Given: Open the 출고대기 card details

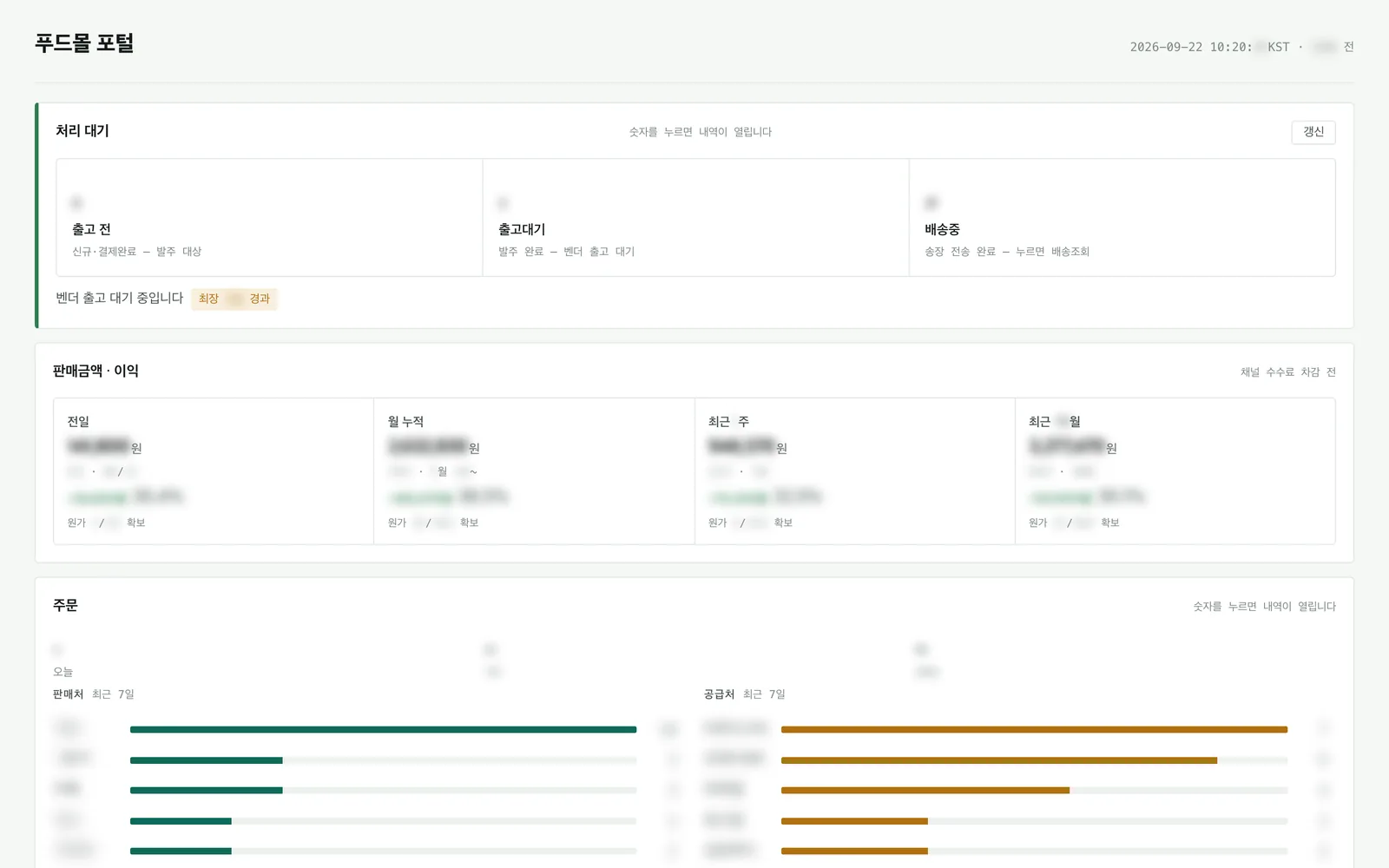Looking at the screenshot, I should click(x=695, y=218).
